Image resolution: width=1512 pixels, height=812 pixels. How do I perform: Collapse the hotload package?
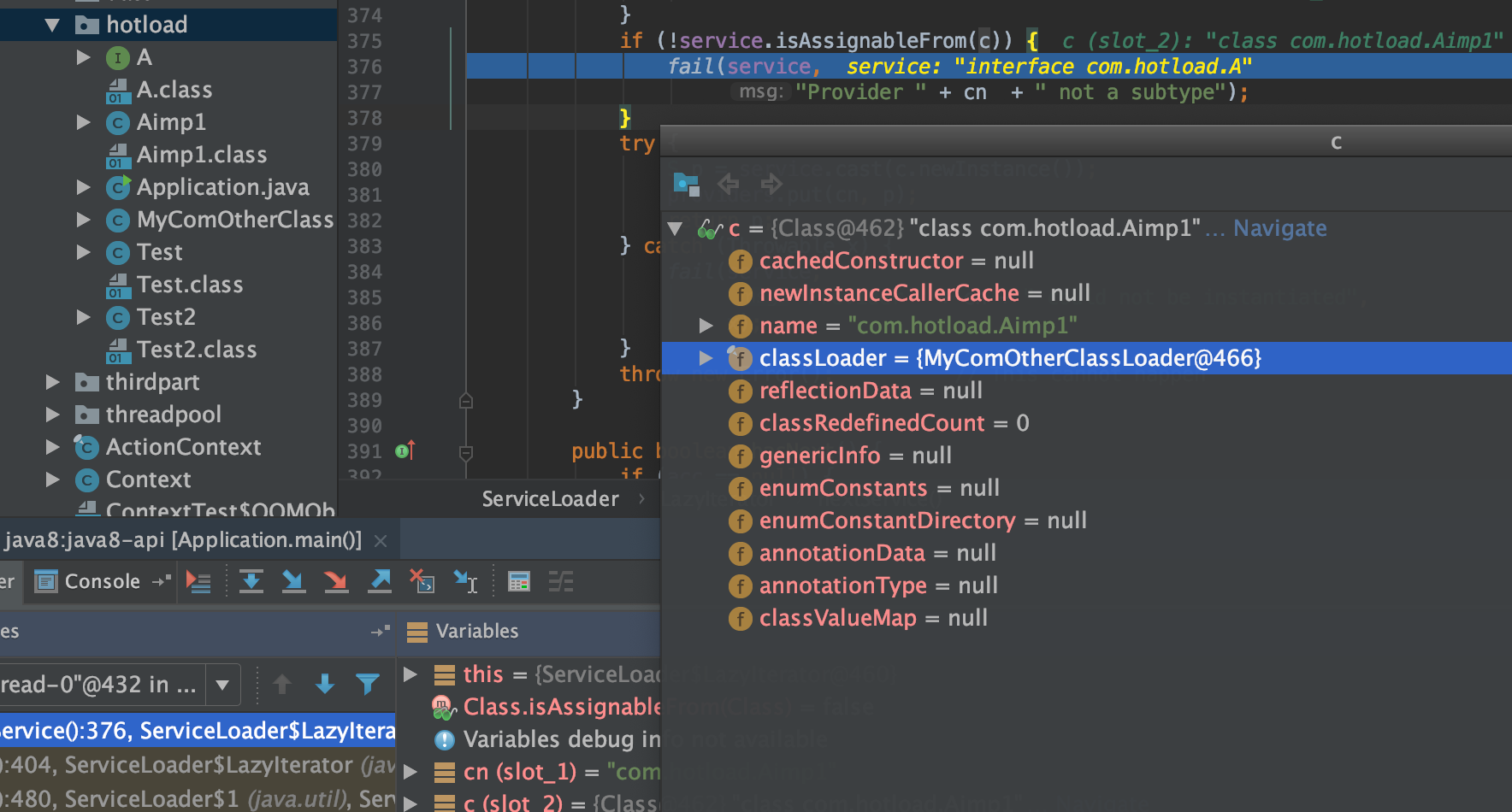click(51, 25)
